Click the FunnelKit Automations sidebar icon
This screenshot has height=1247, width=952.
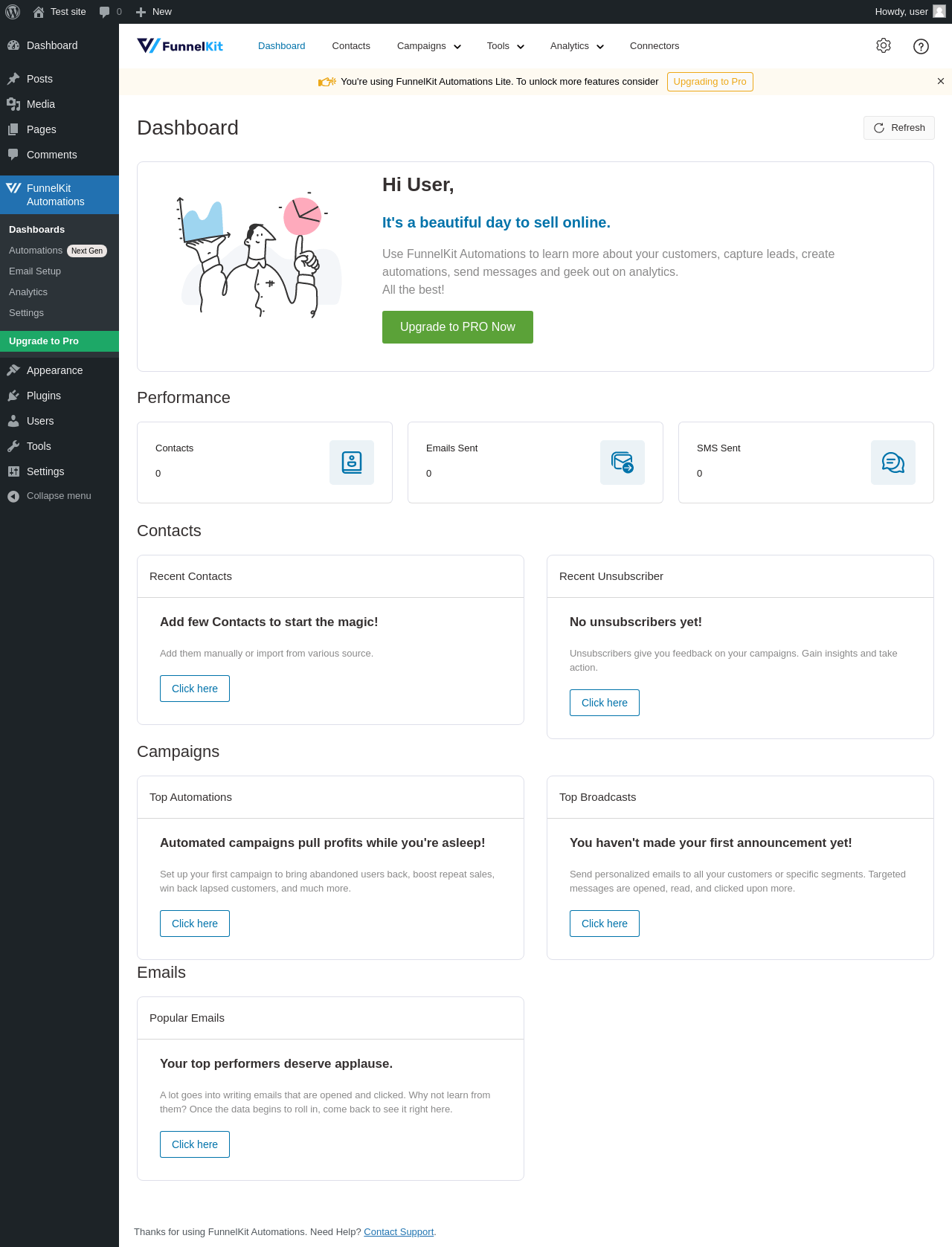pos(13,188)
